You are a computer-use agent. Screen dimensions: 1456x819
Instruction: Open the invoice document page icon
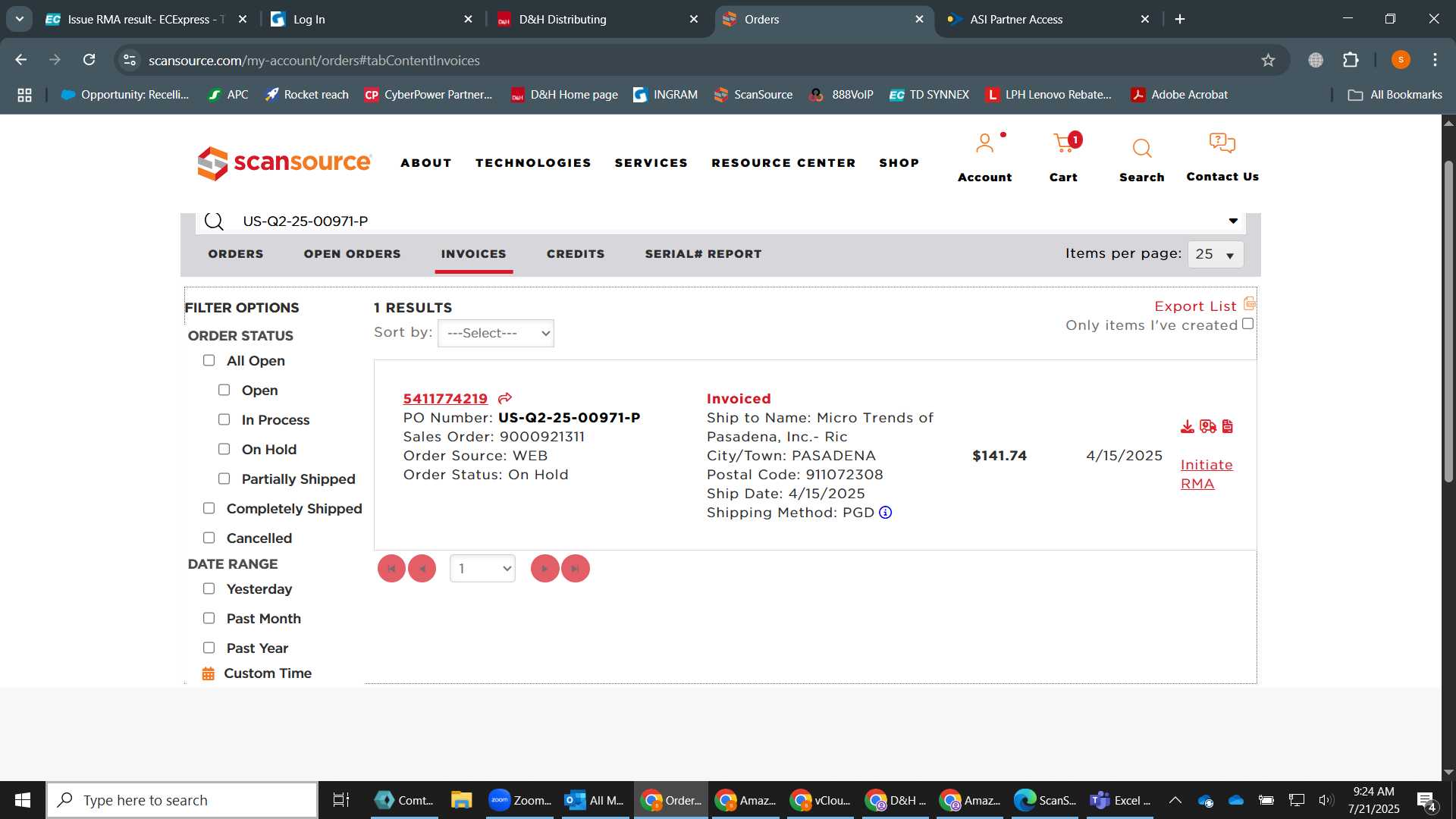click(1228, 427)
